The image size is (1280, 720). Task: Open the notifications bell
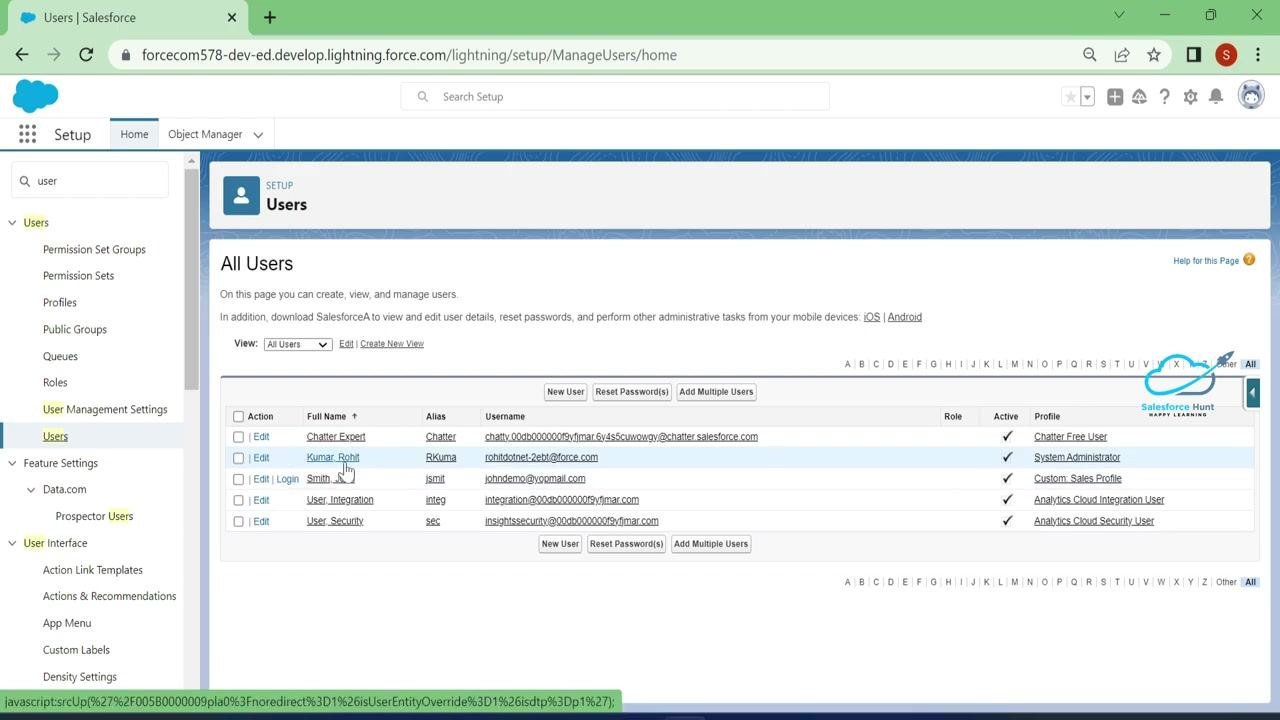click(1216, 97)
